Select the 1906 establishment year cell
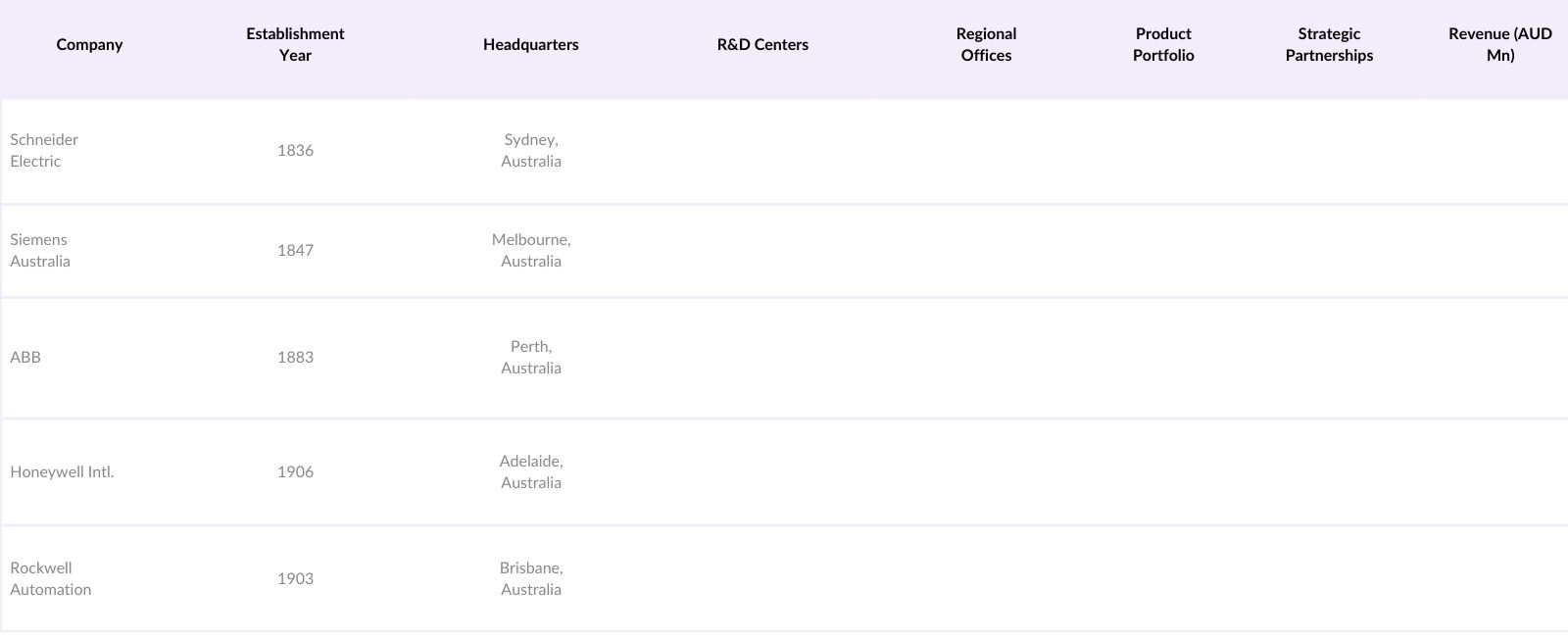Image resolution: width=1568 pixels, height=640 pixels. pyautogui.click(x=295, y=471)
